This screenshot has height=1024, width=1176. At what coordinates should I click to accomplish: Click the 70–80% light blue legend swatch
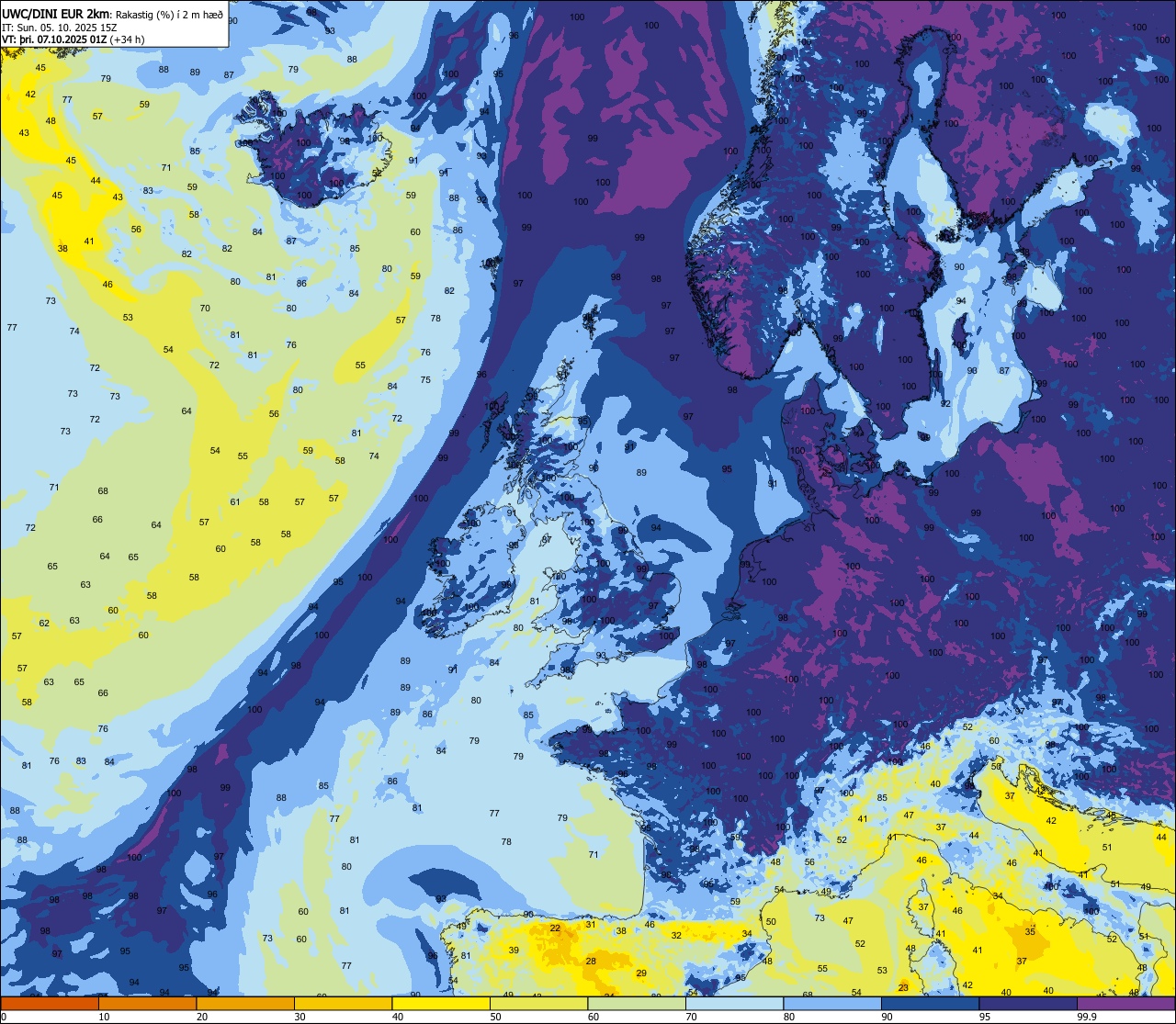[734, 1003]
